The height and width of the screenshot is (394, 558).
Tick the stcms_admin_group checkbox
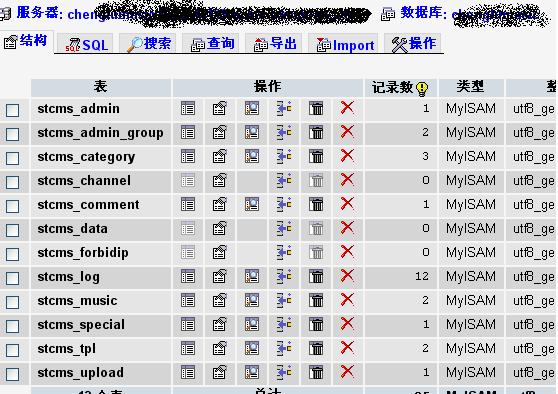[x=12, y=134]
